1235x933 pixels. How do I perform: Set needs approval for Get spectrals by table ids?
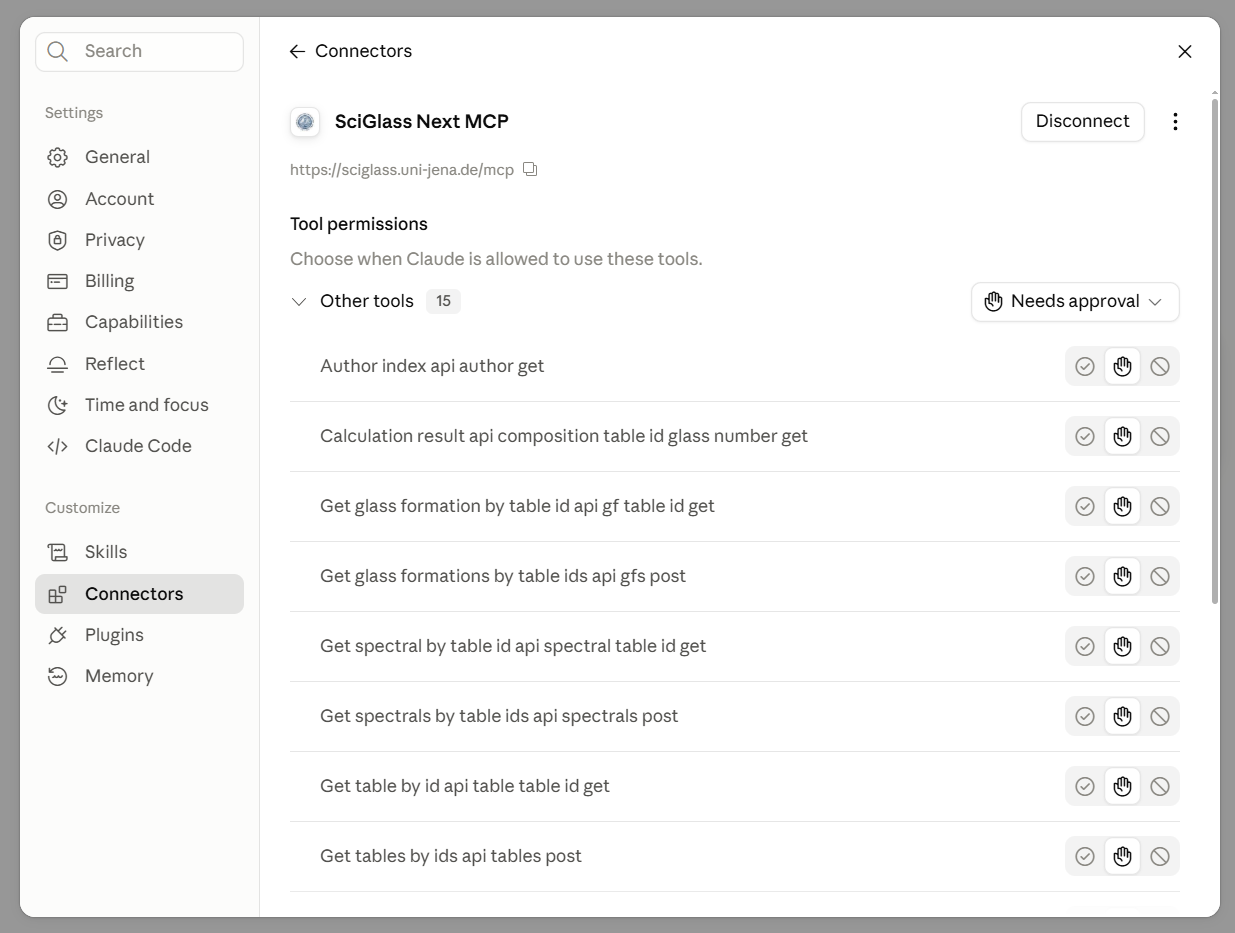pyautogui.click(x=1122, y=716)
